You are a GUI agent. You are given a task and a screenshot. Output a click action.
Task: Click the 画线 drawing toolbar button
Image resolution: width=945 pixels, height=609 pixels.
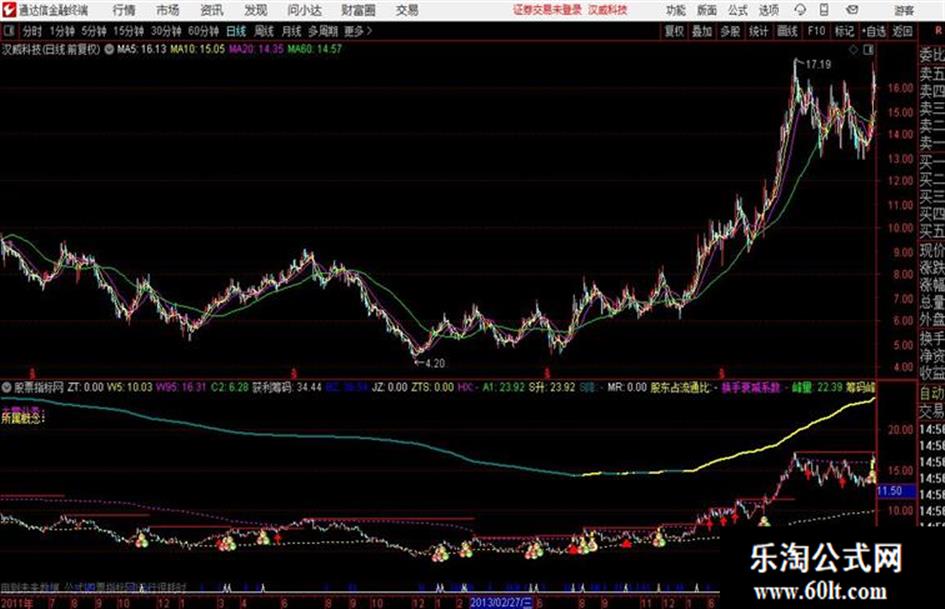pos(787,31)
